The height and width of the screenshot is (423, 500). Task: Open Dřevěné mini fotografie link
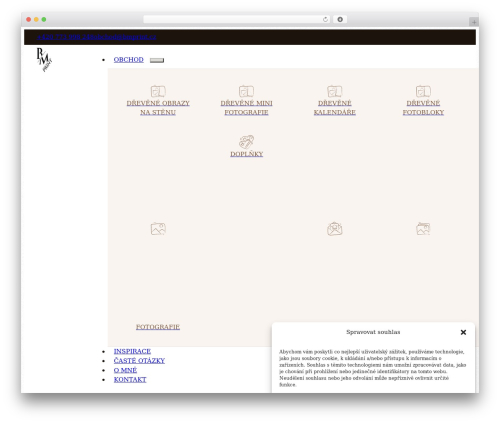246,108
